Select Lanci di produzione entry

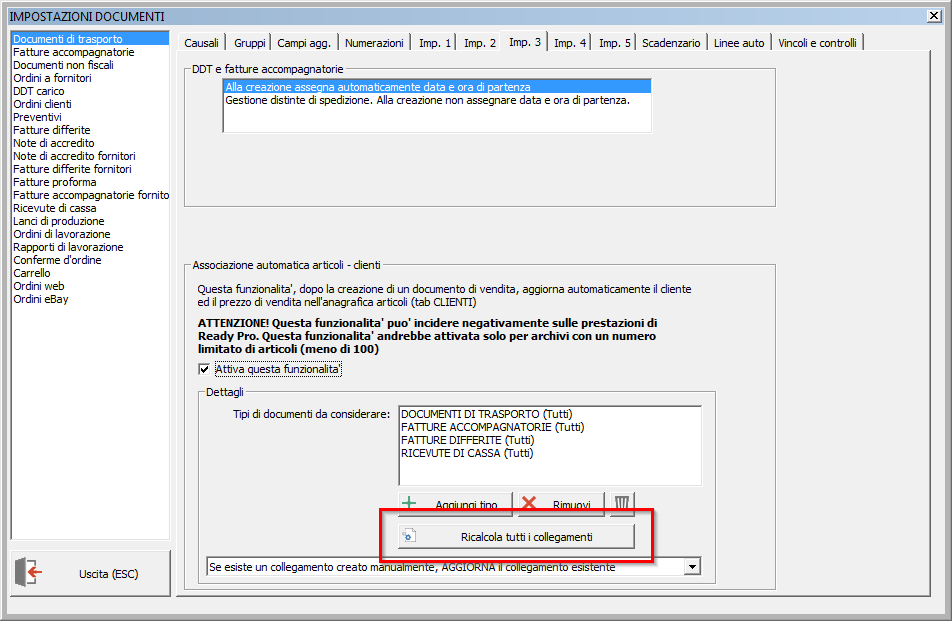pyautogui.click(x=90, y=221)
